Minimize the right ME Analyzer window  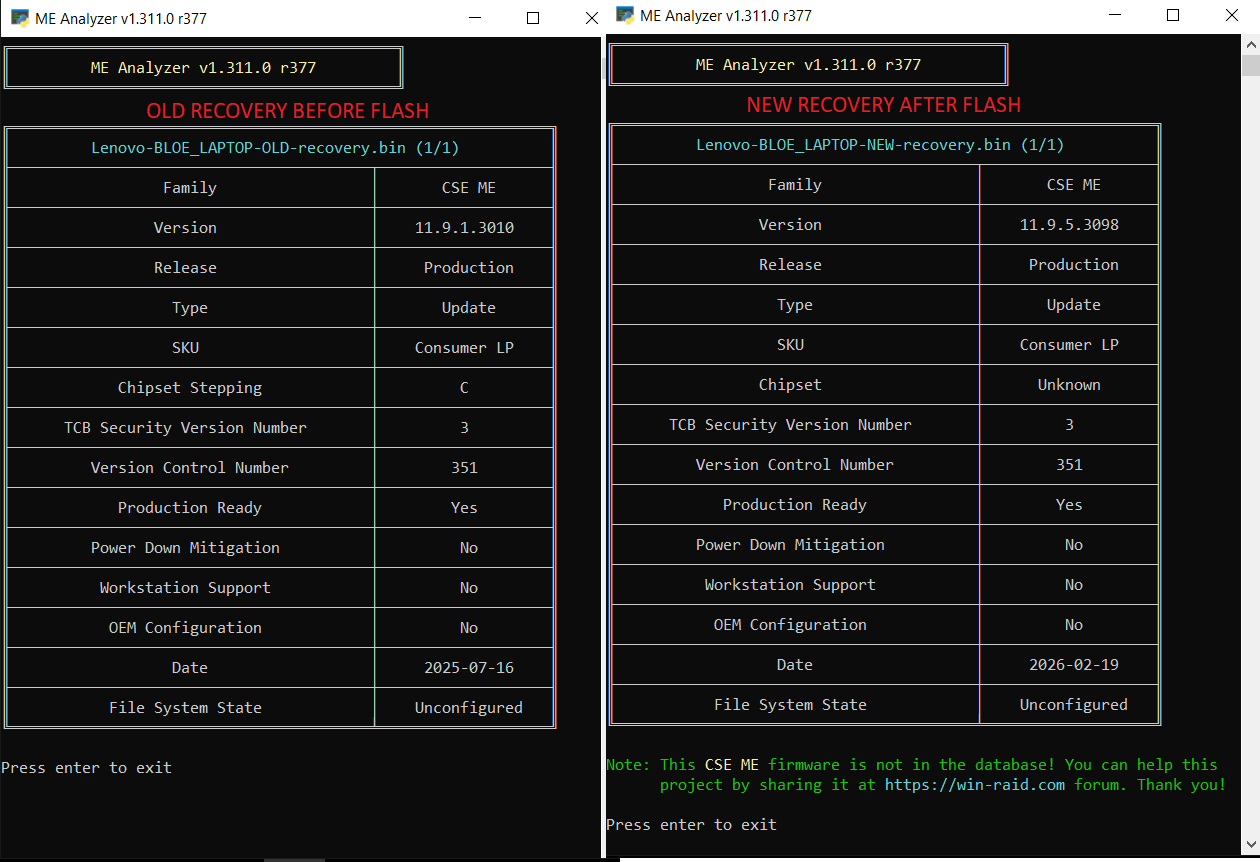tap(1114, 15)
